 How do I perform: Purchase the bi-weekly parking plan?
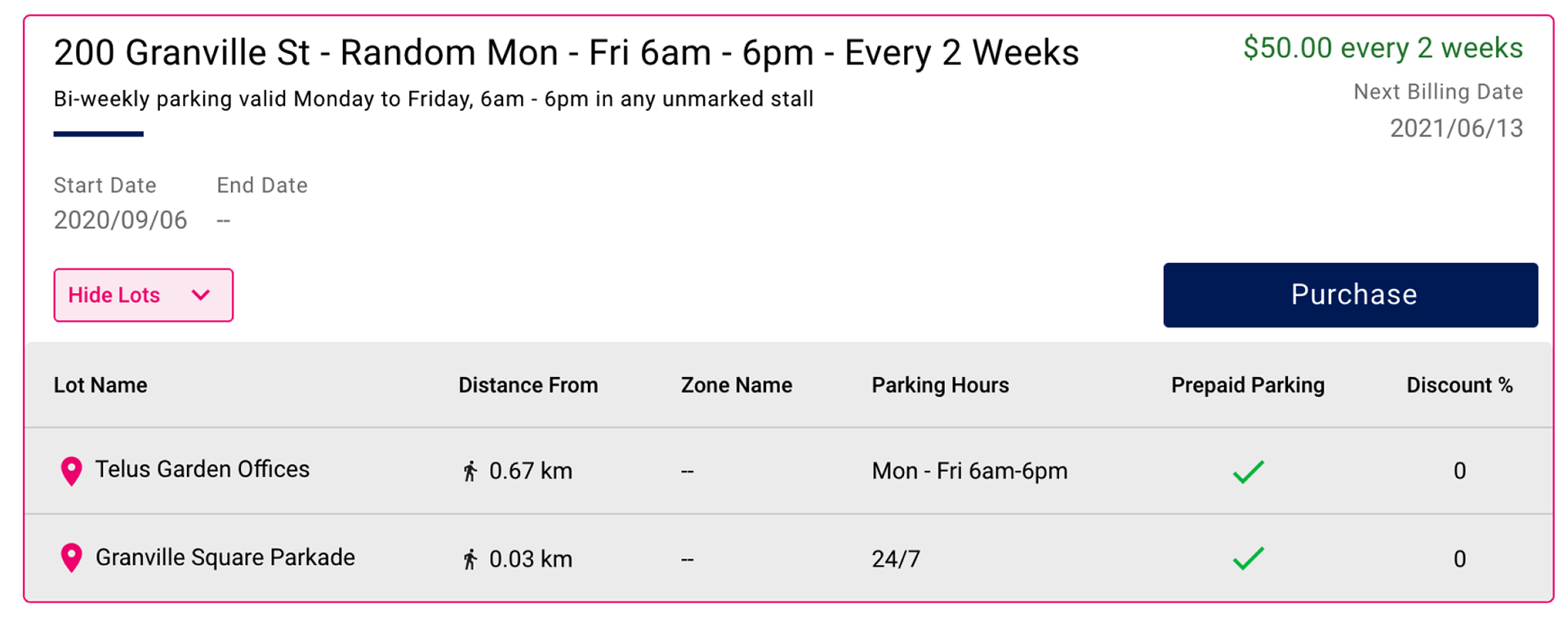[x=1350, y=295]
